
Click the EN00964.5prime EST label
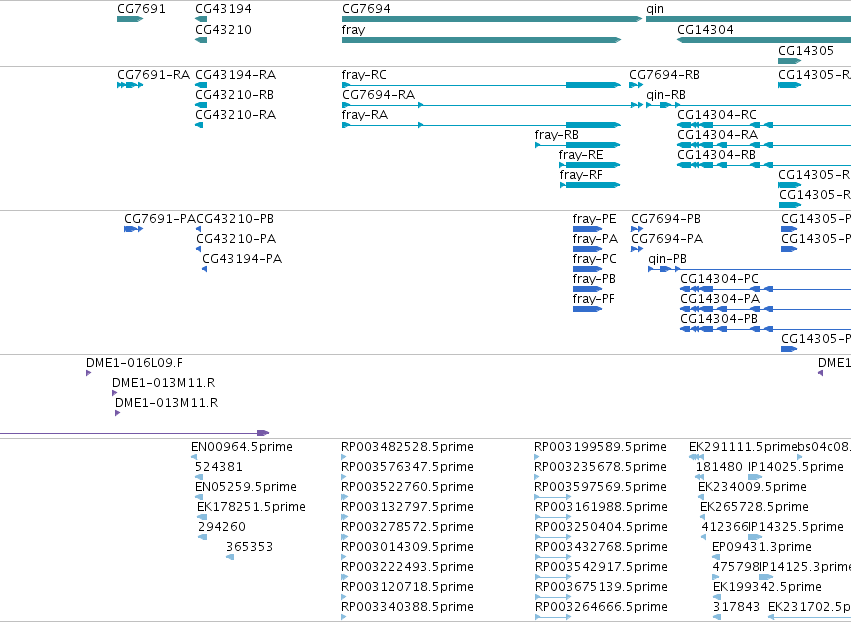pyautogui.click(x=242, y=447)
